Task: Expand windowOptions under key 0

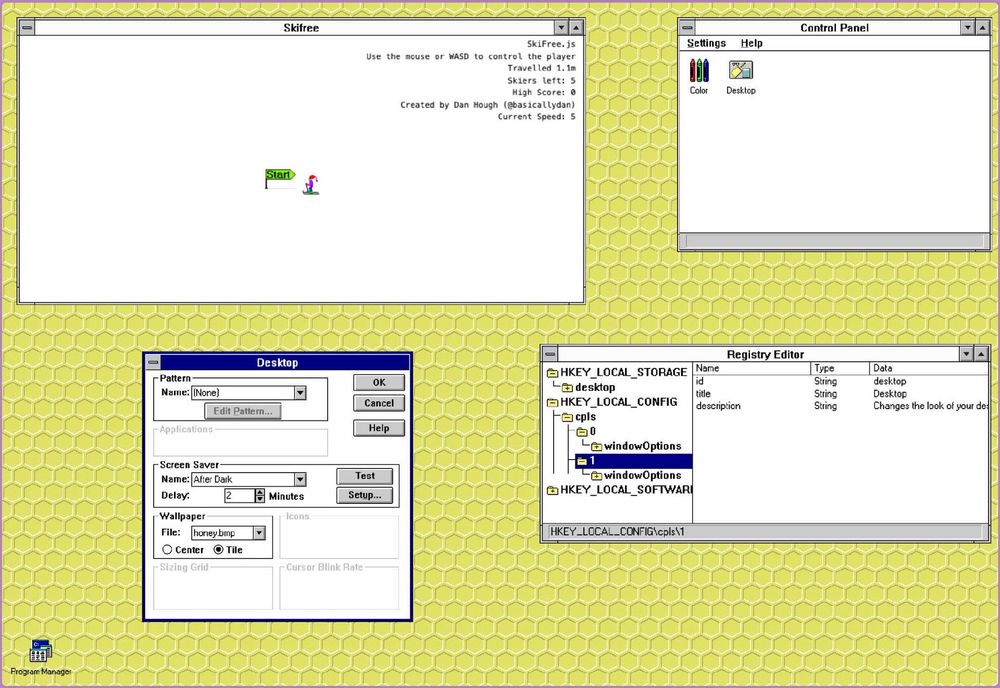Action: (x=596, y=447)
